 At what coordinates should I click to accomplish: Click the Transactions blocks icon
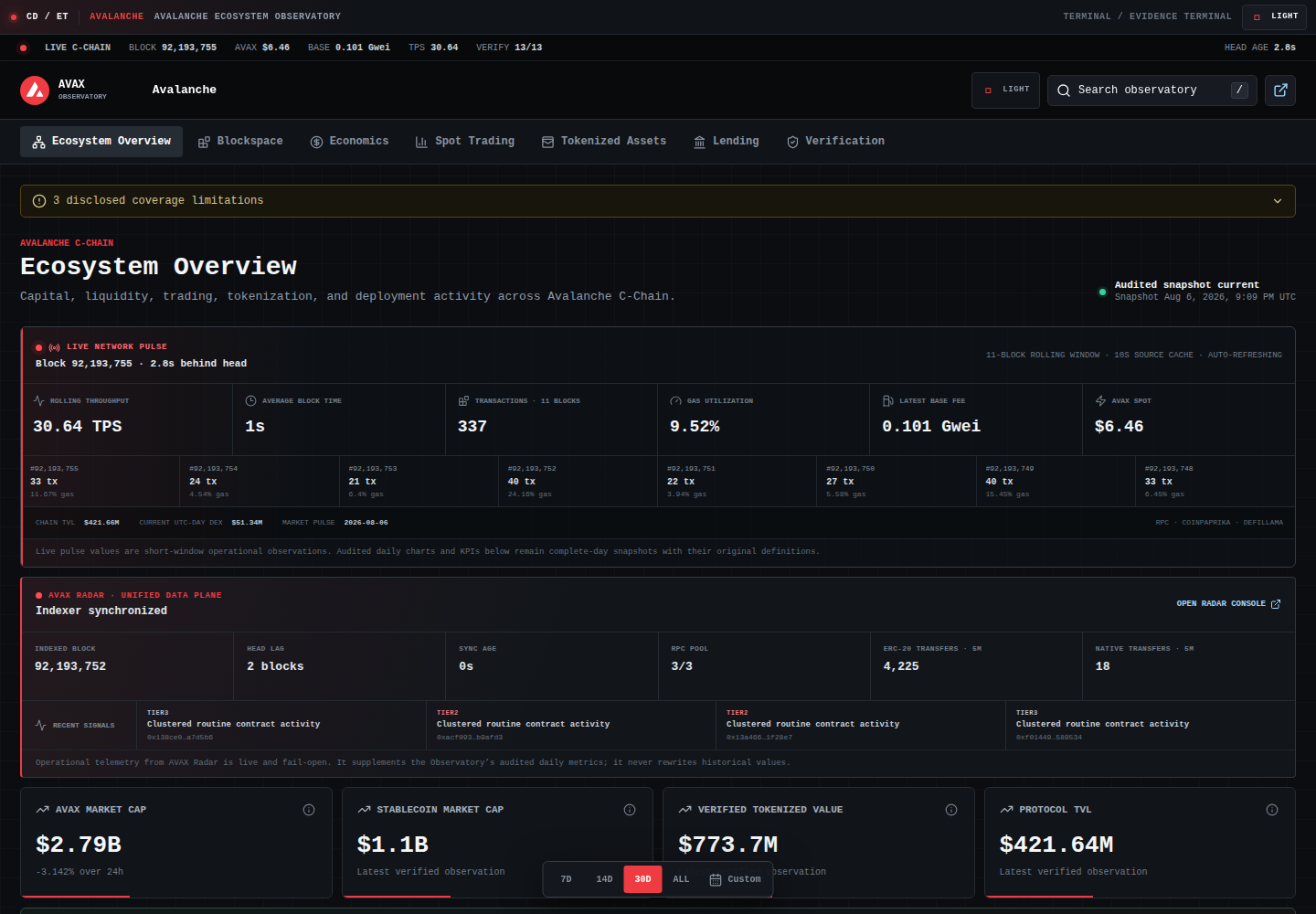coord(463,400)
